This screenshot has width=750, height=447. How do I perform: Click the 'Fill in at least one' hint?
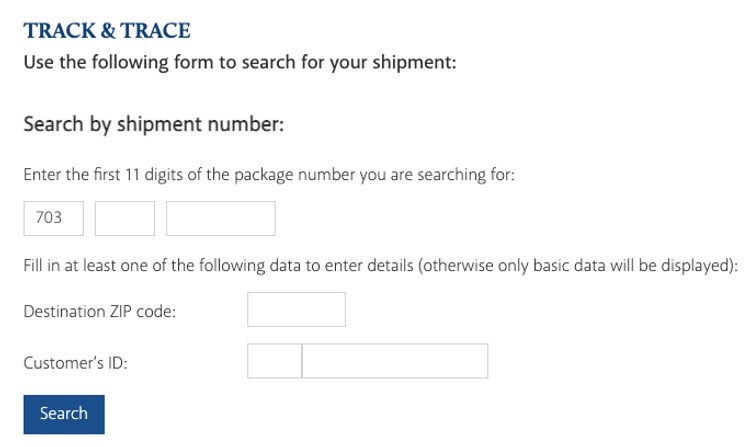(380, 266)
